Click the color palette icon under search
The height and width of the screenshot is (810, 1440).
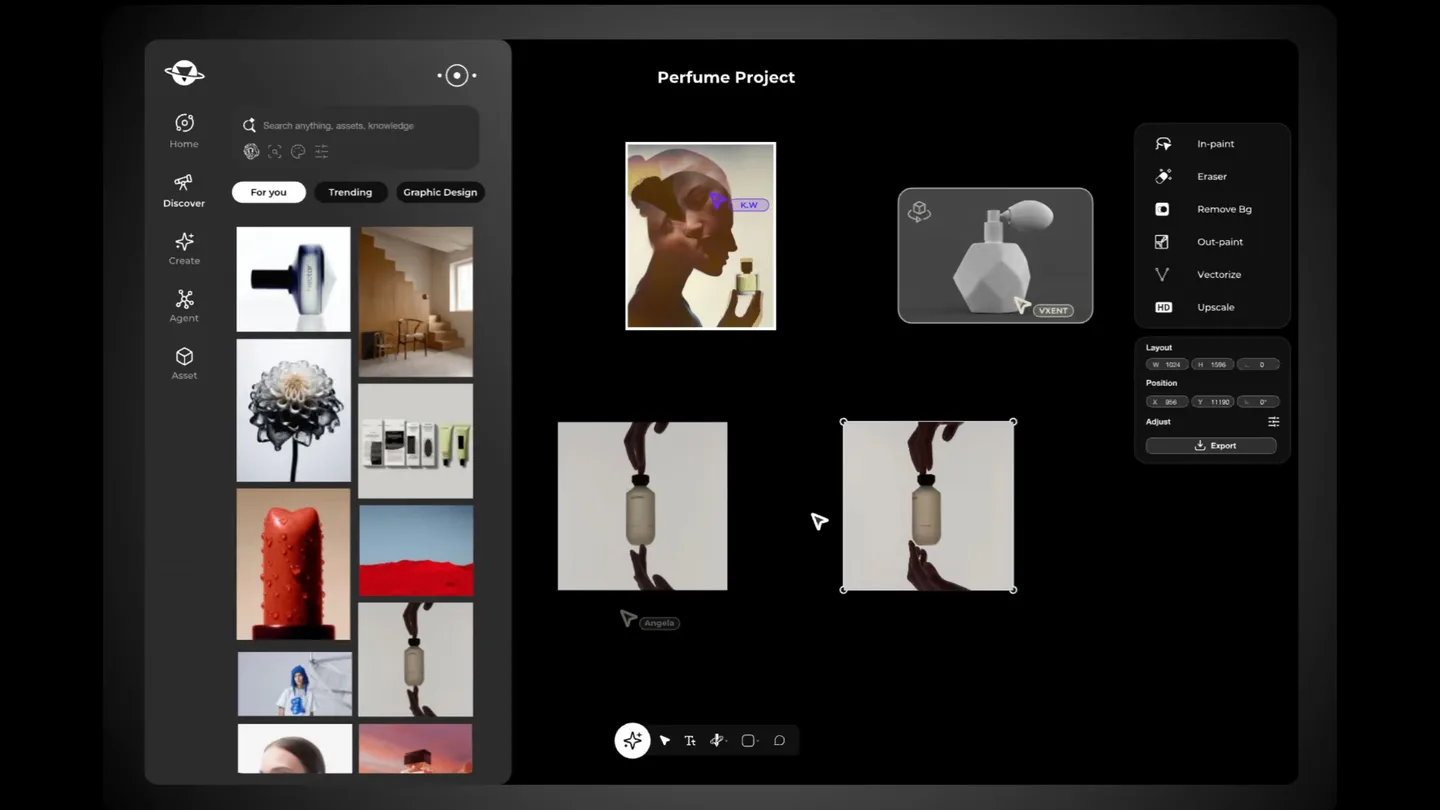coord(298,151)
